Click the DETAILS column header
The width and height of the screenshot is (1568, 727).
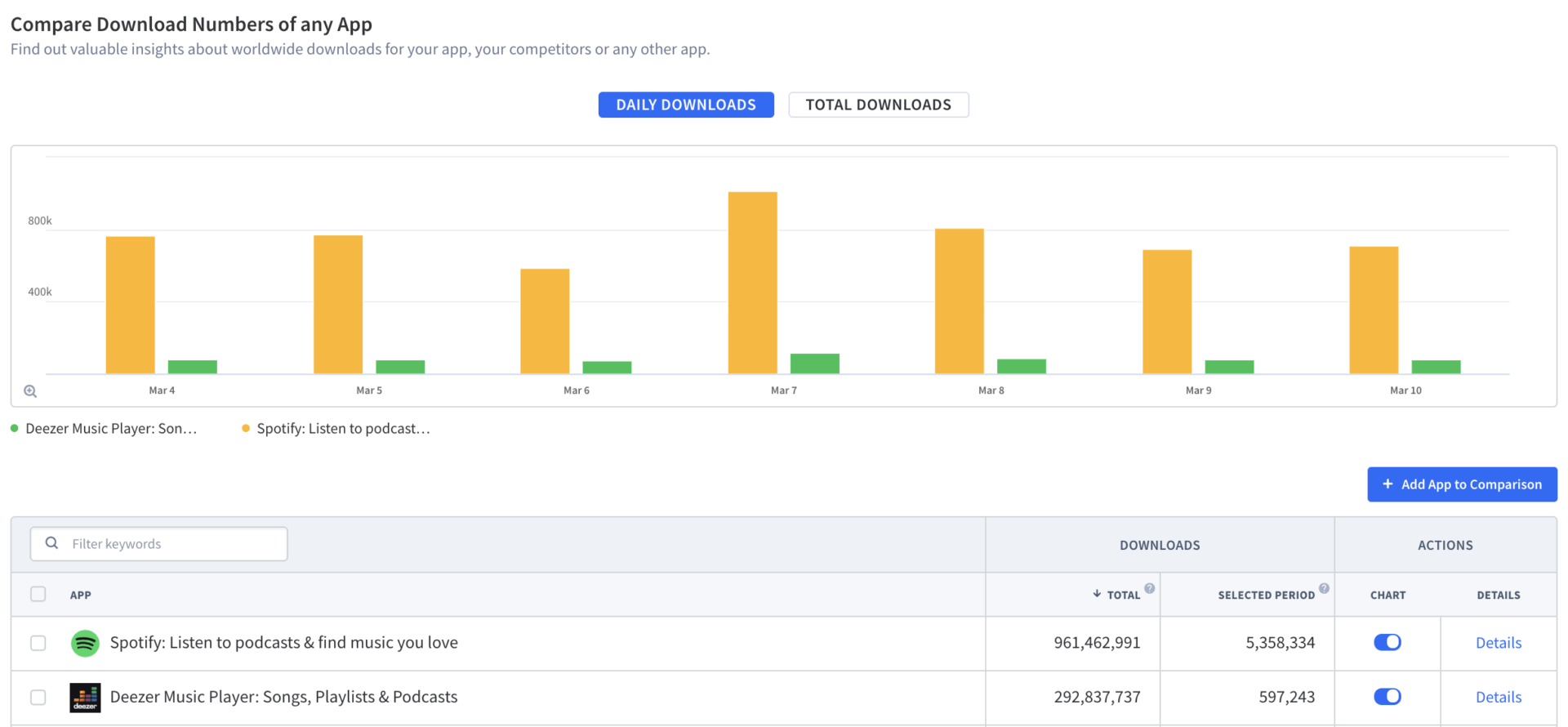click(x=1499, y=595)
